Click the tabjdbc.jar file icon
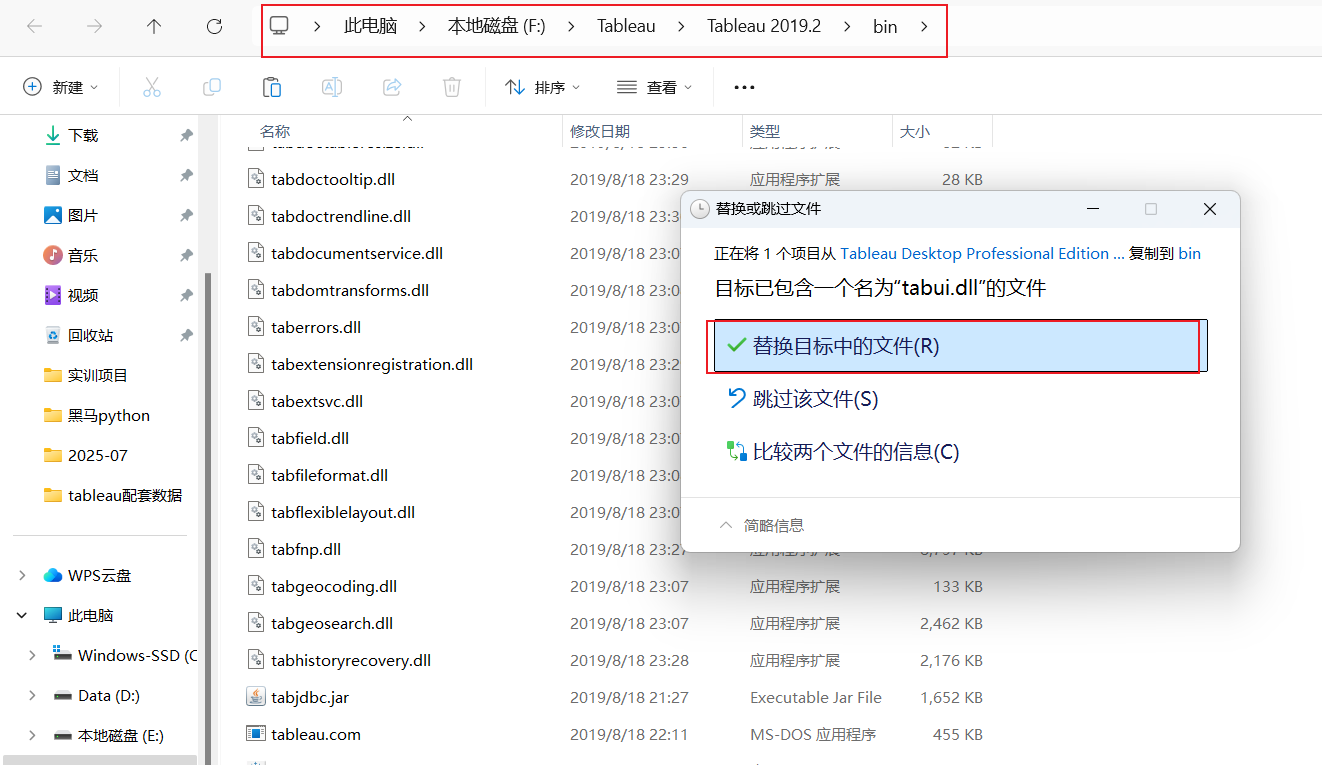1322x765 pixels. coord(256,697)
